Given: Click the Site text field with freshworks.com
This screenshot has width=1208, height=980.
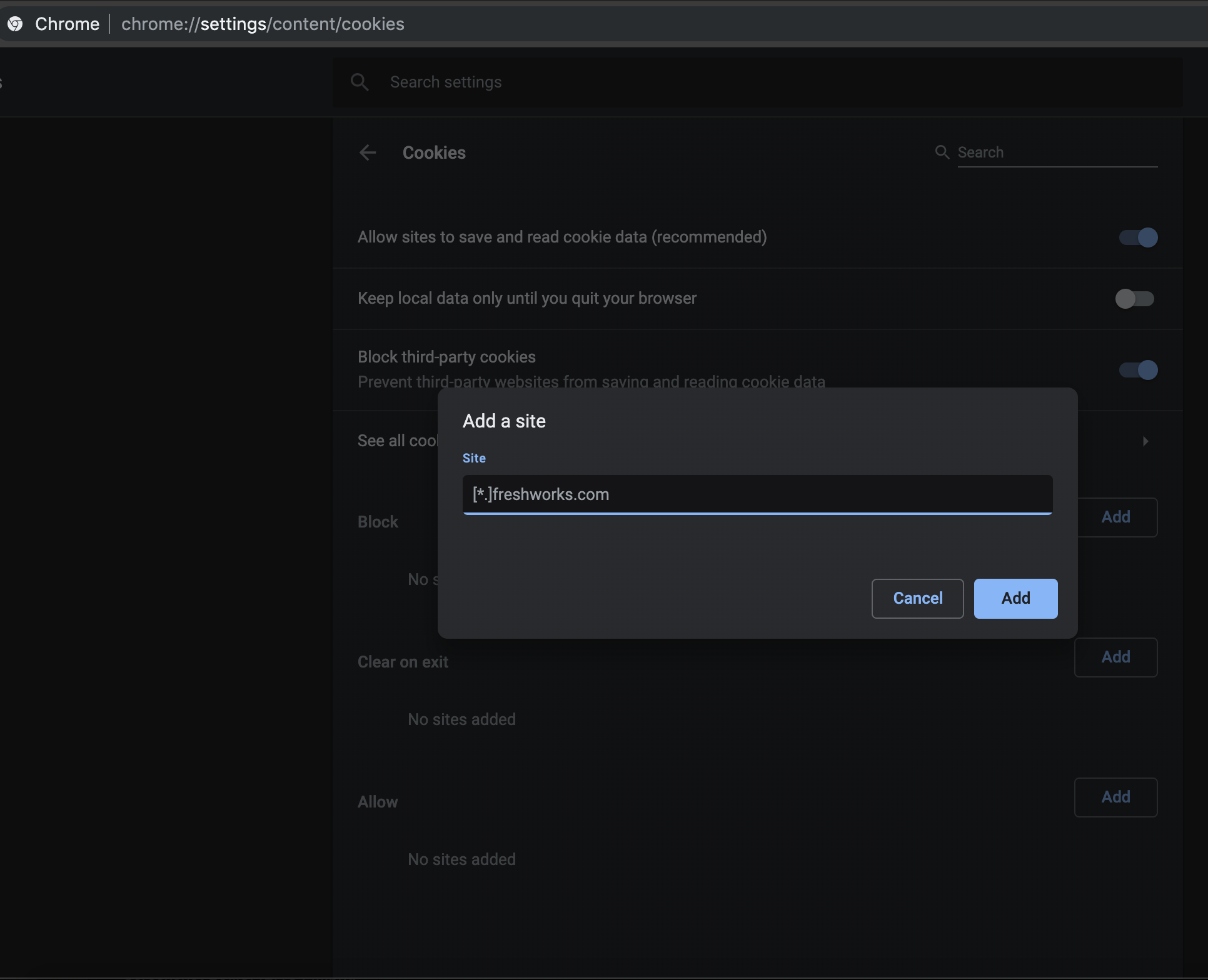Looking at the screenshot, I should tap(757, 494).
